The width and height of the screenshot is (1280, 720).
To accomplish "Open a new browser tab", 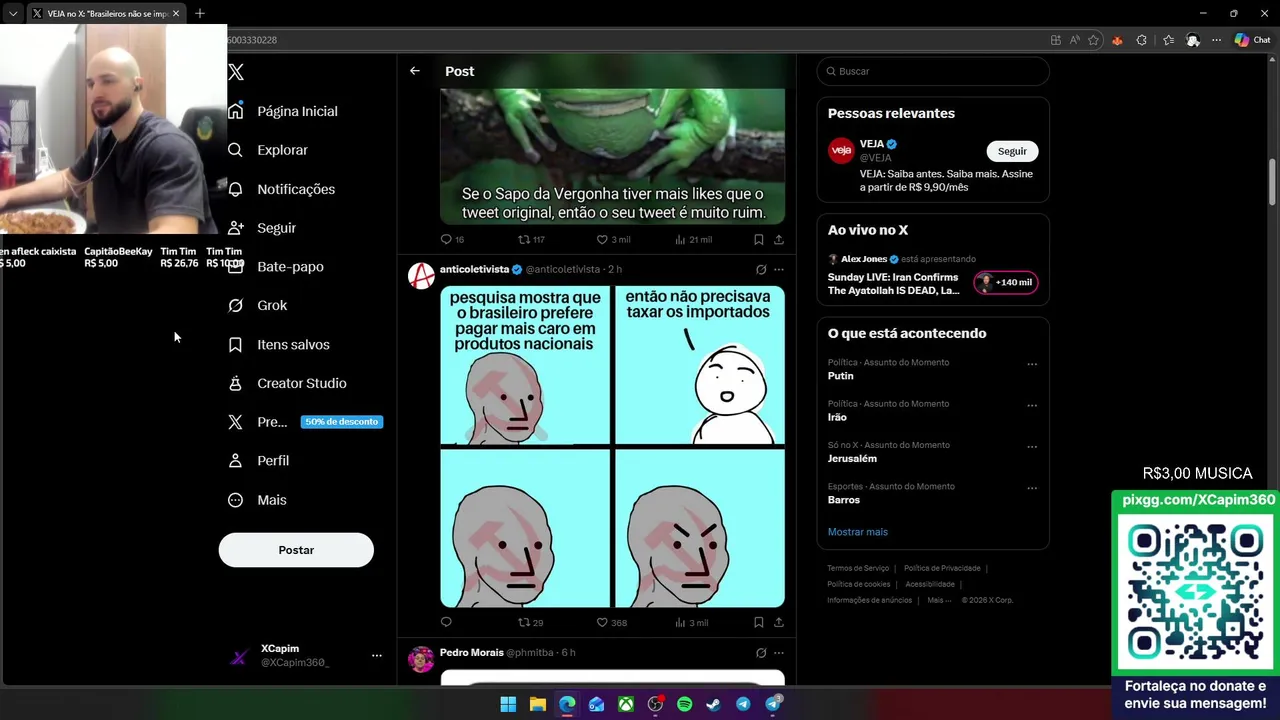I will [200, 13].
